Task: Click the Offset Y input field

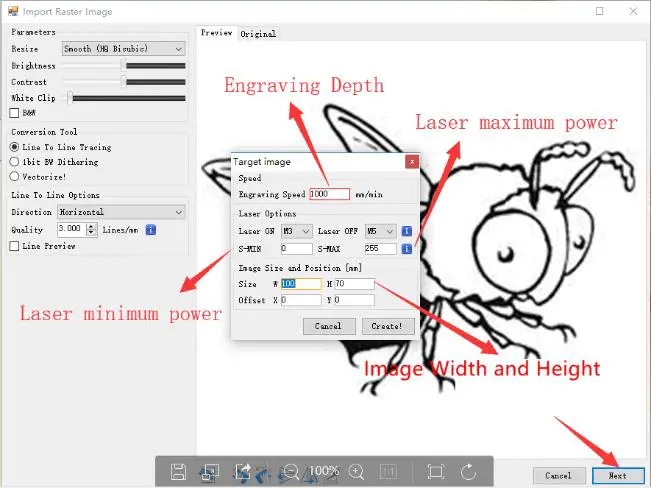Action: point(355,300)
